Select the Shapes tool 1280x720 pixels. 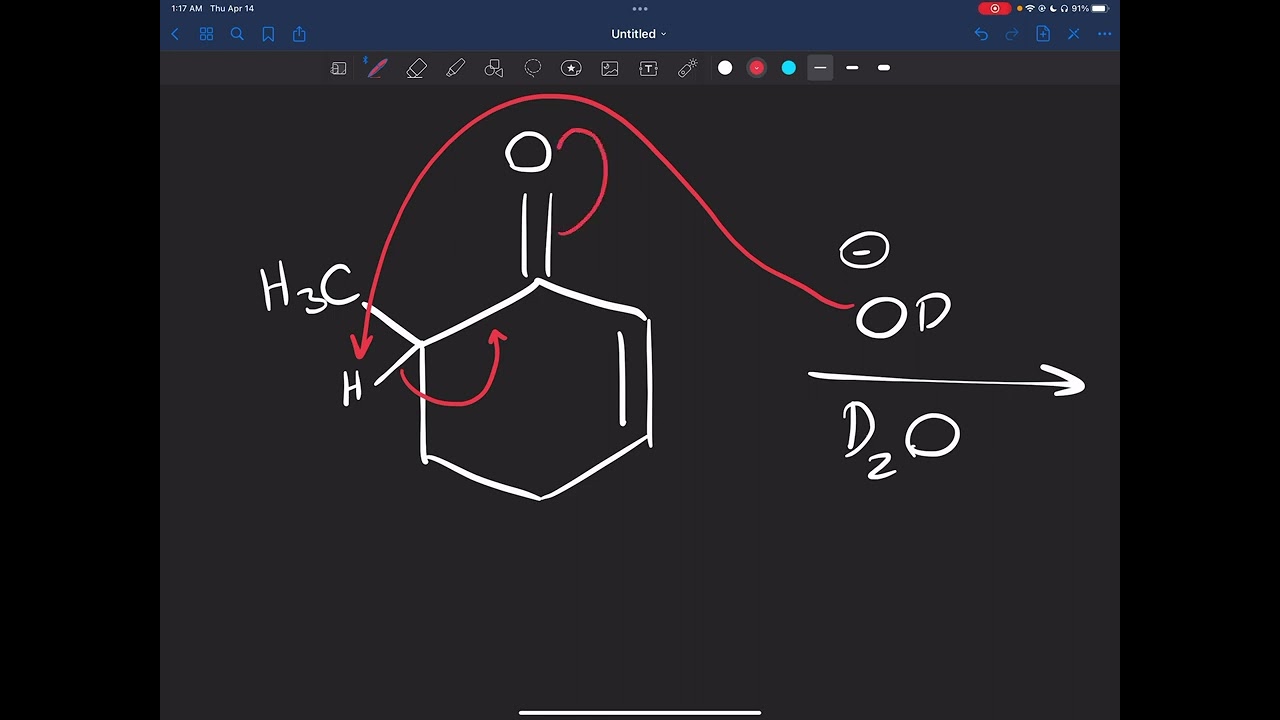coord(493,68)
